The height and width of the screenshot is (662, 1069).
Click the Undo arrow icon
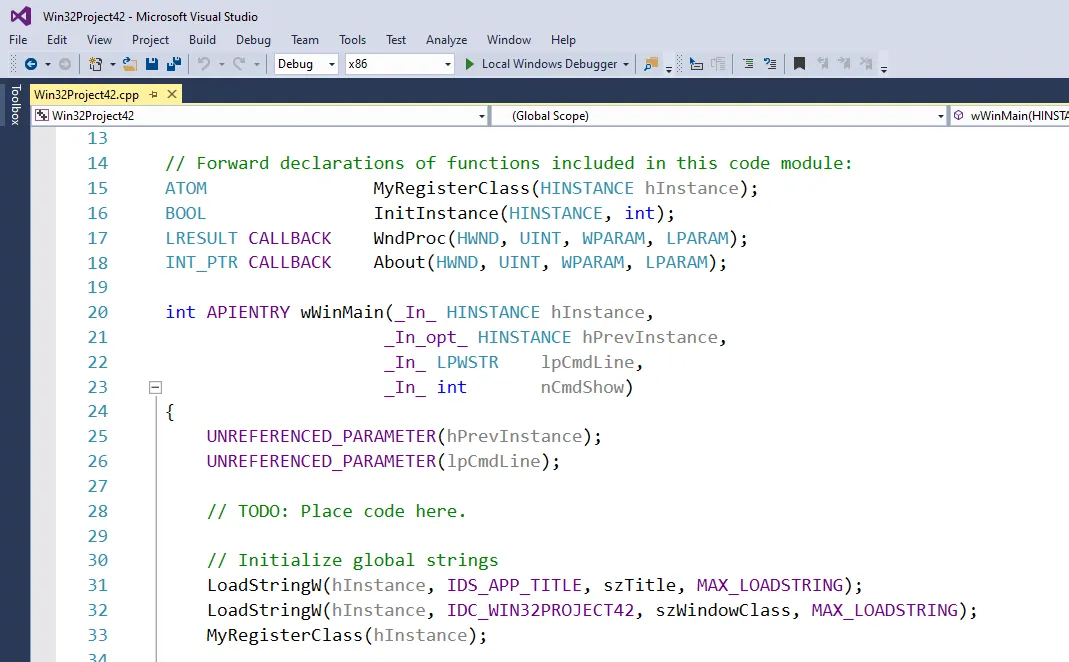pyautogui.click(x=204, y=64)
